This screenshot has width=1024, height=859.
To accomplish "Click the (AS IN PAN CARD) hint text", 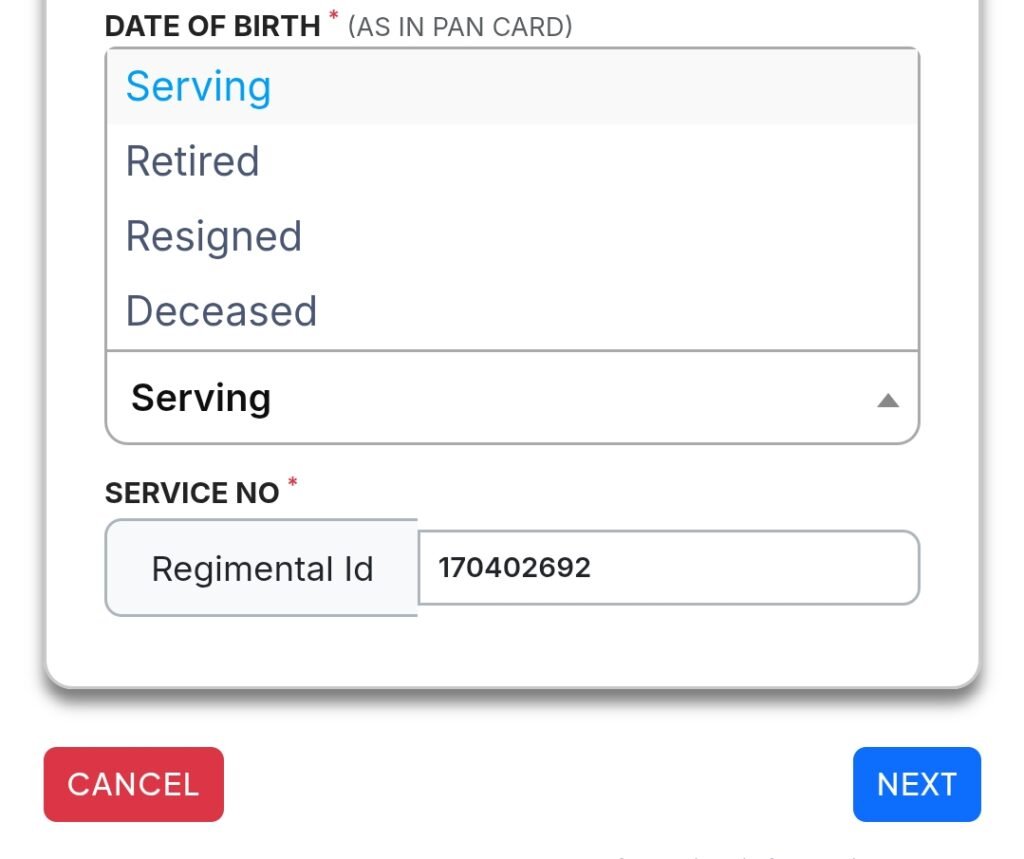I will 460,26.
